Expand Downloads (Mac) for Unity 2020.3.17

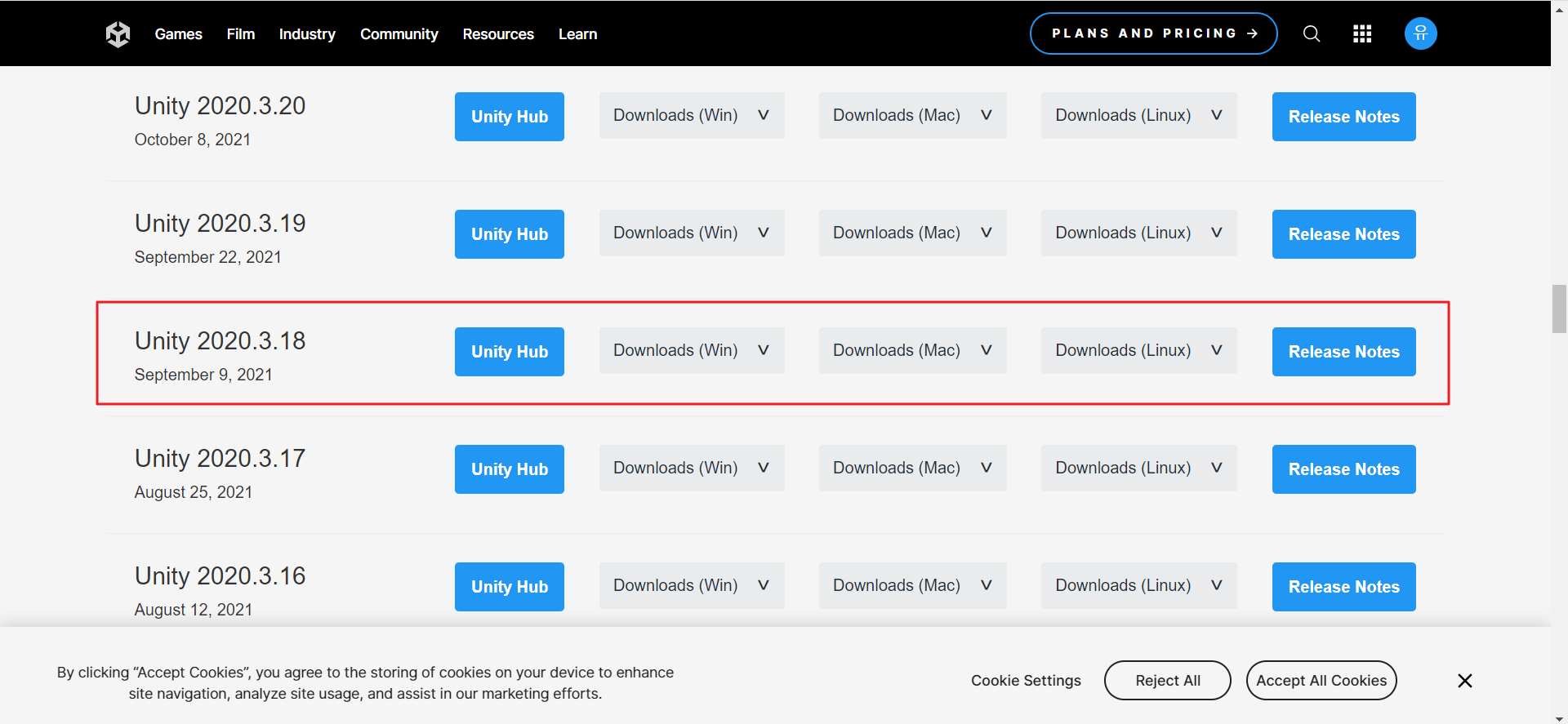913,468
